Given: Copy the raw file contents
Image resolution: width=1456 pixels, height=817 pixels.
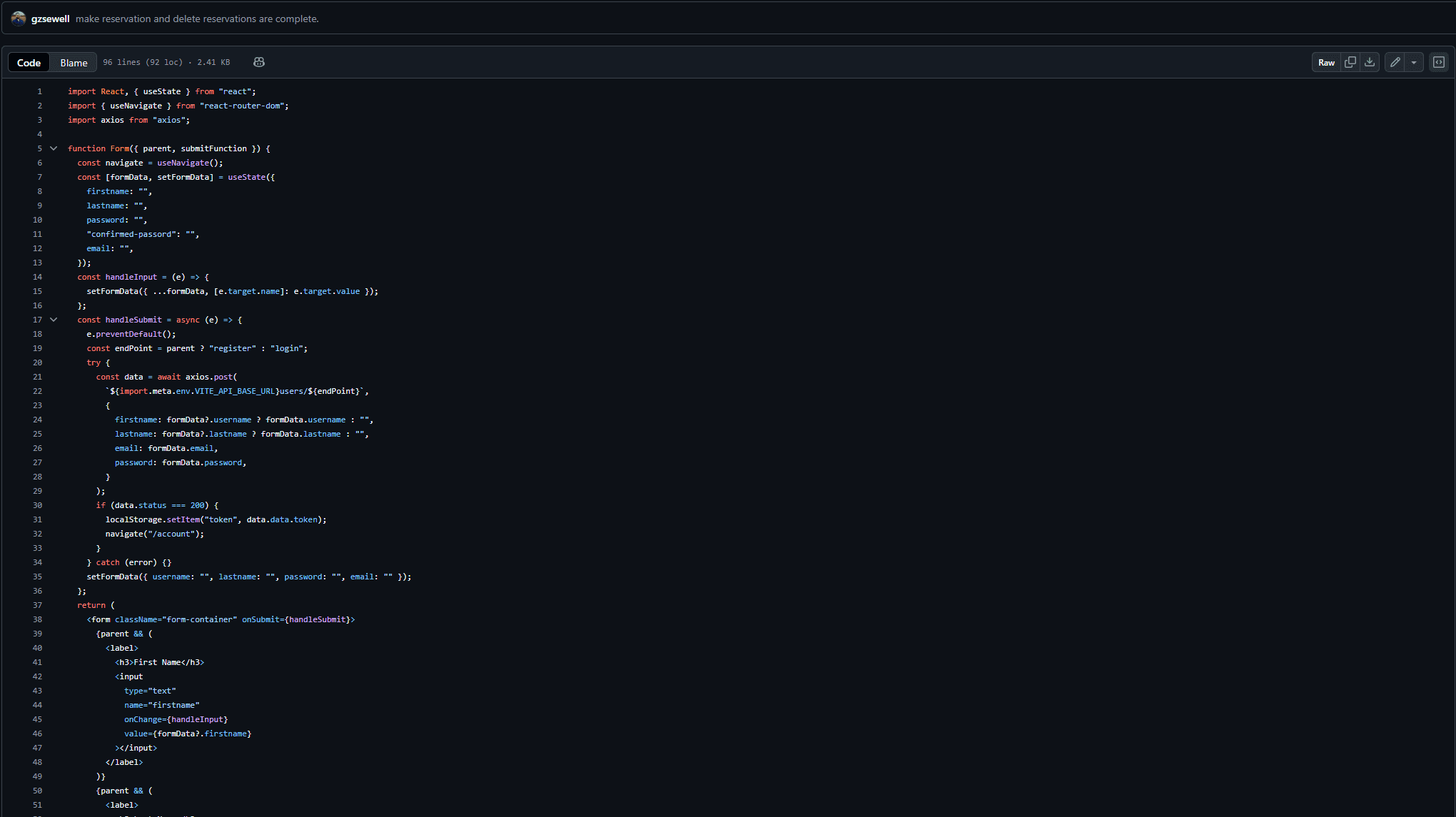Looking at the screenshot, I should (x=1350, y=63).
